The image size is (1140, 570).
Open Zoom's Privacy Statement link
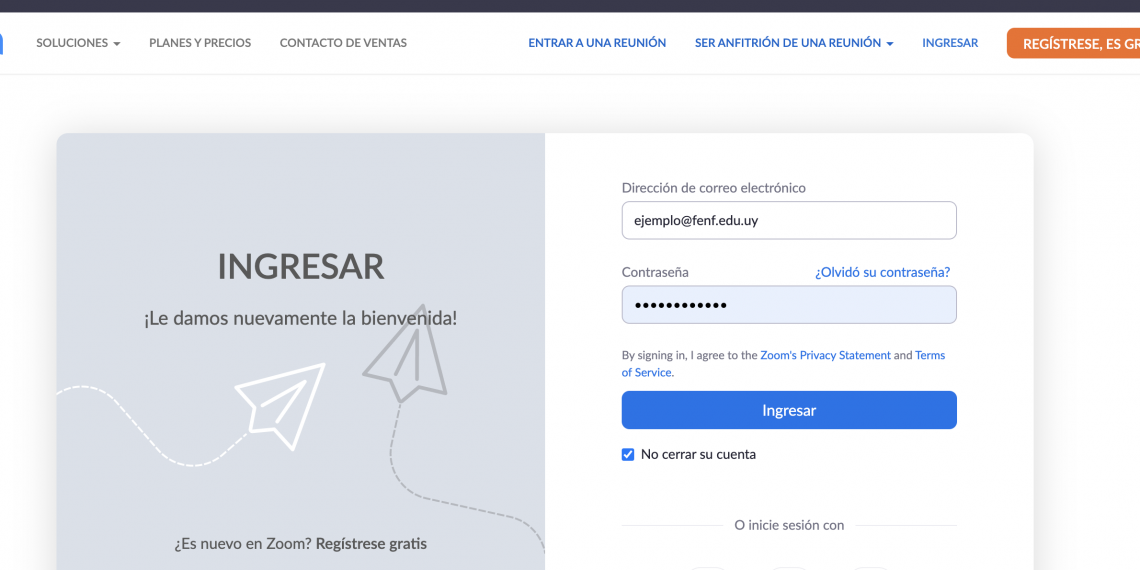click(x=825, y=356)
